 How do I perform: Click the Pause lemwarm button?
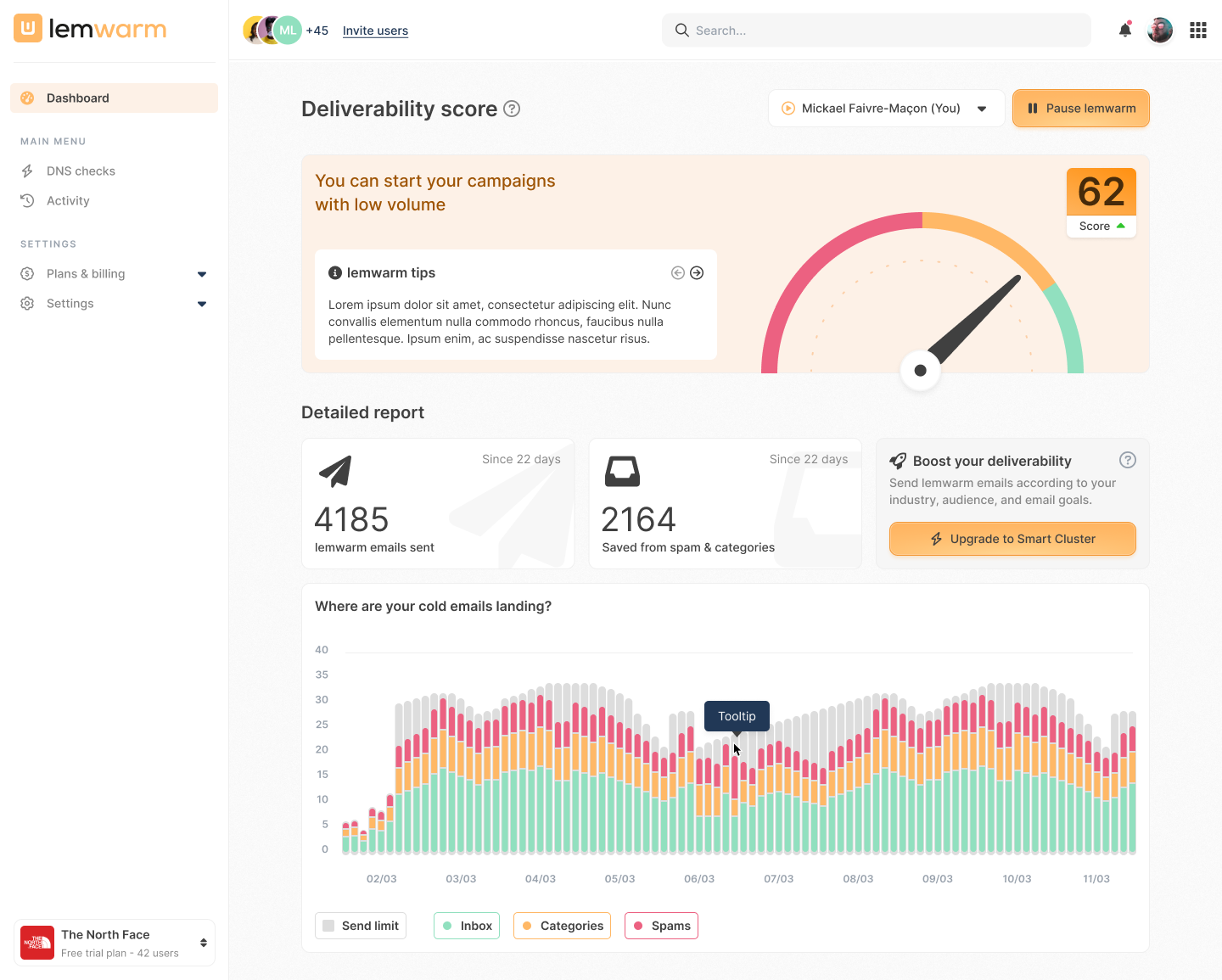click(1080, 109)
